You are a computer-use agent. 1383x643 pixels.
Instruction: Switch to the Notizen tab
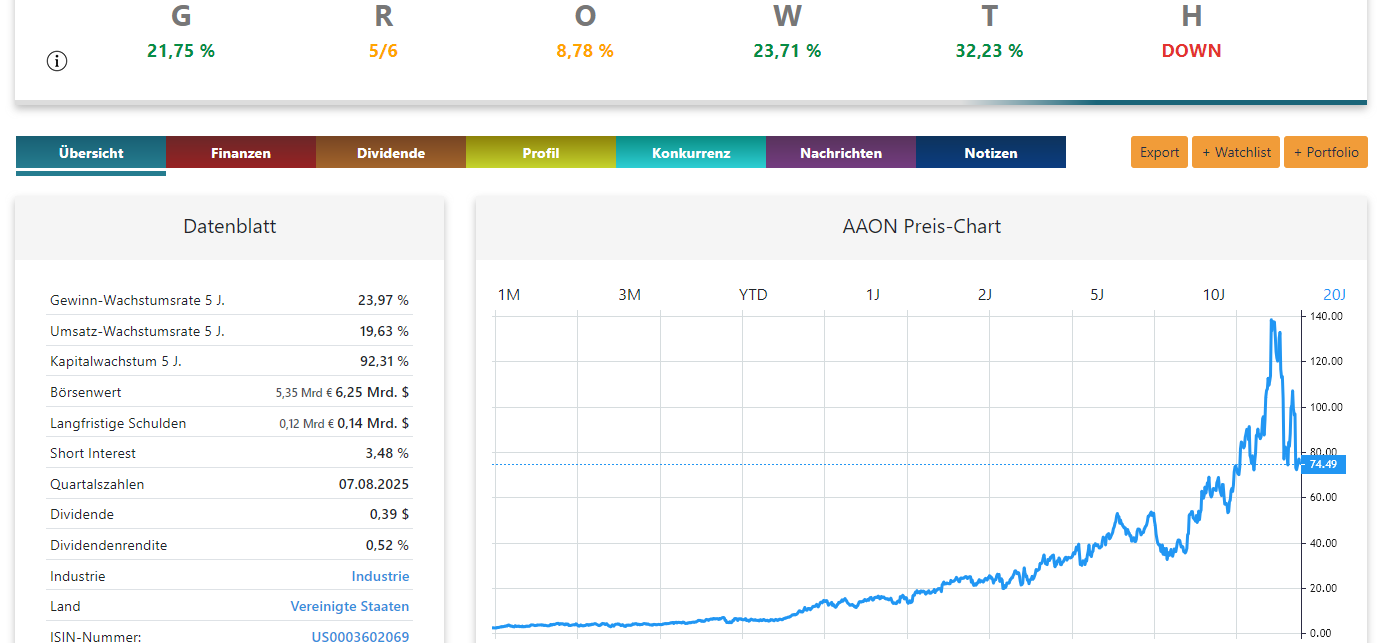click(x=991, y=153)
